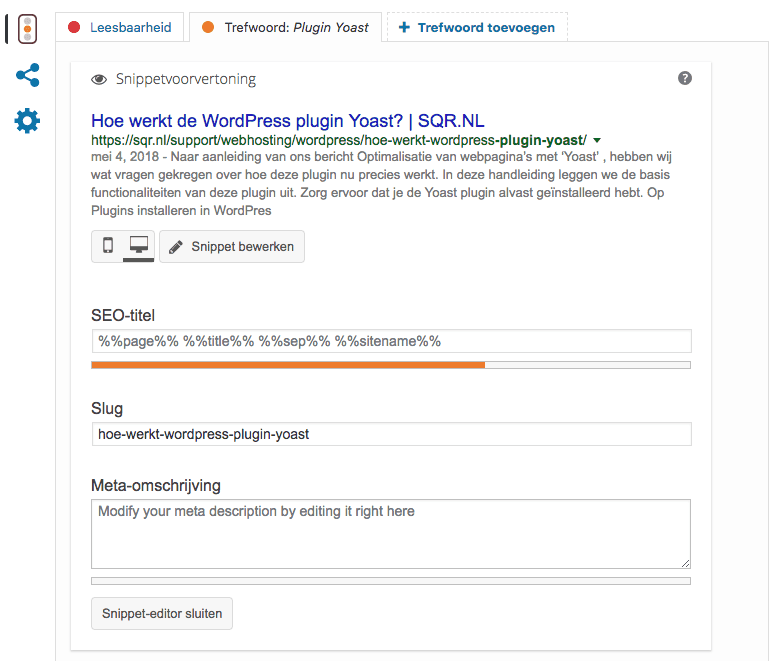Click the meta description length progress bar
Screen dimensions: 773x661
coord(390,580)
